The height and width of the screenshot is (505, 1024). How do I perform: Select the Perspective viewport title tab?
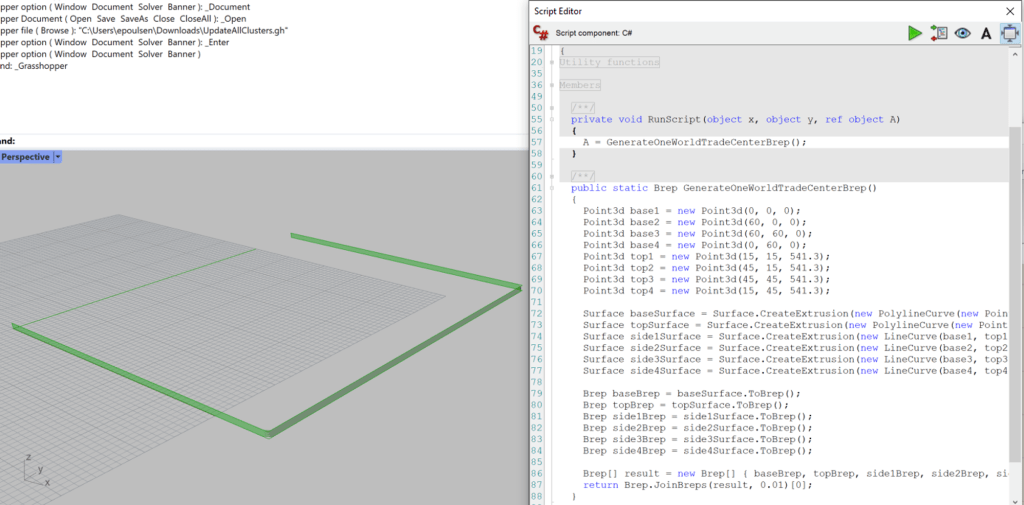click(x=25, y=157)
